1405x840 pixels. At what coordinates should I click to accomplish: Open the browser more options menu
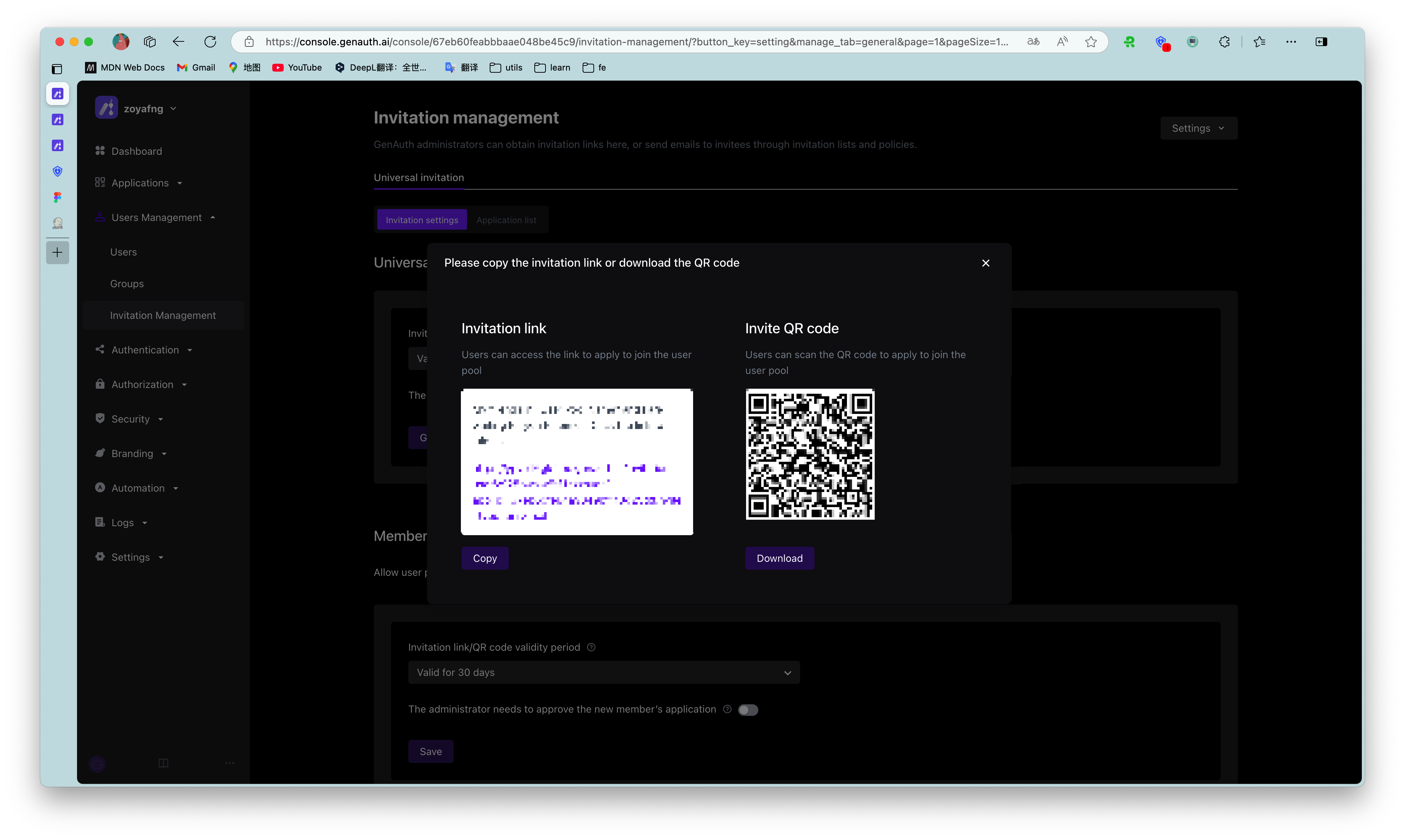(1290, 41)
